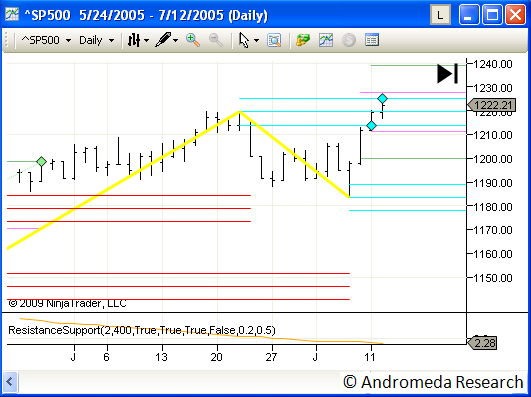Select the drawing pencil tool
The width and height of the screenshot is (531, 397).
(163, 40)
